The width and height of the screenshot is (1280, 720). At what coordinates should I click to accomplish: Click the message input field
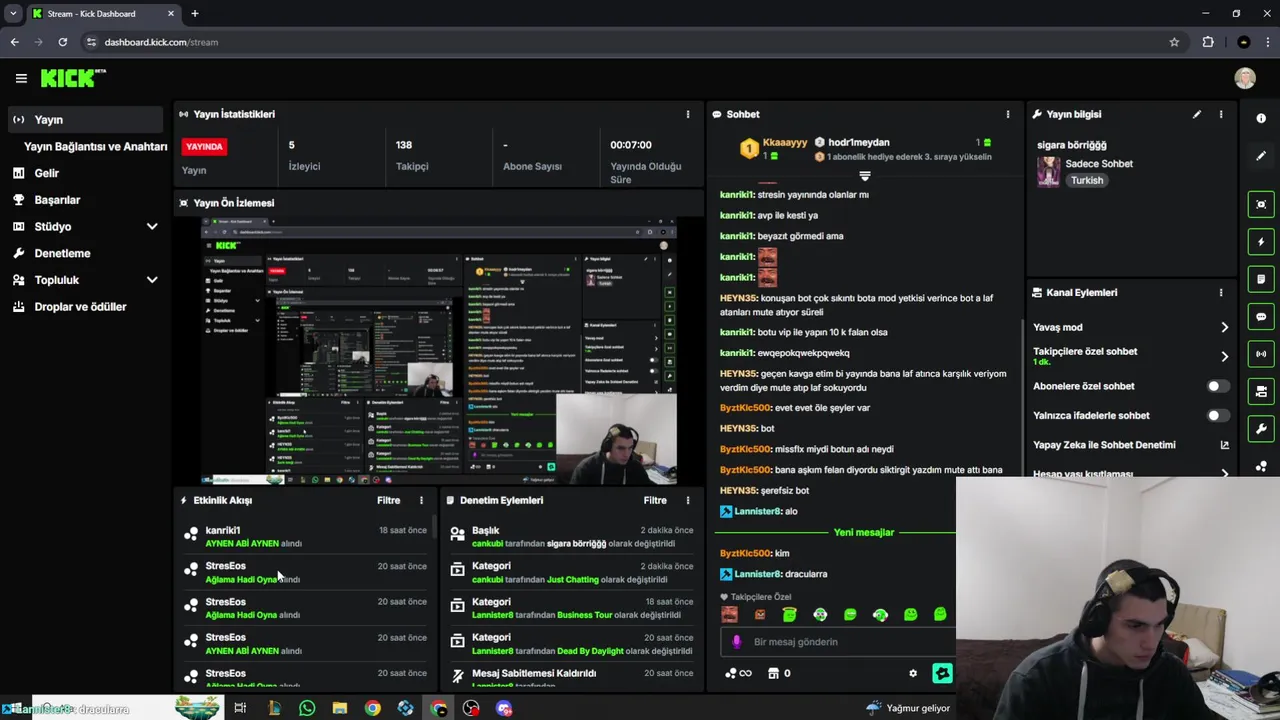coord(838,642)
